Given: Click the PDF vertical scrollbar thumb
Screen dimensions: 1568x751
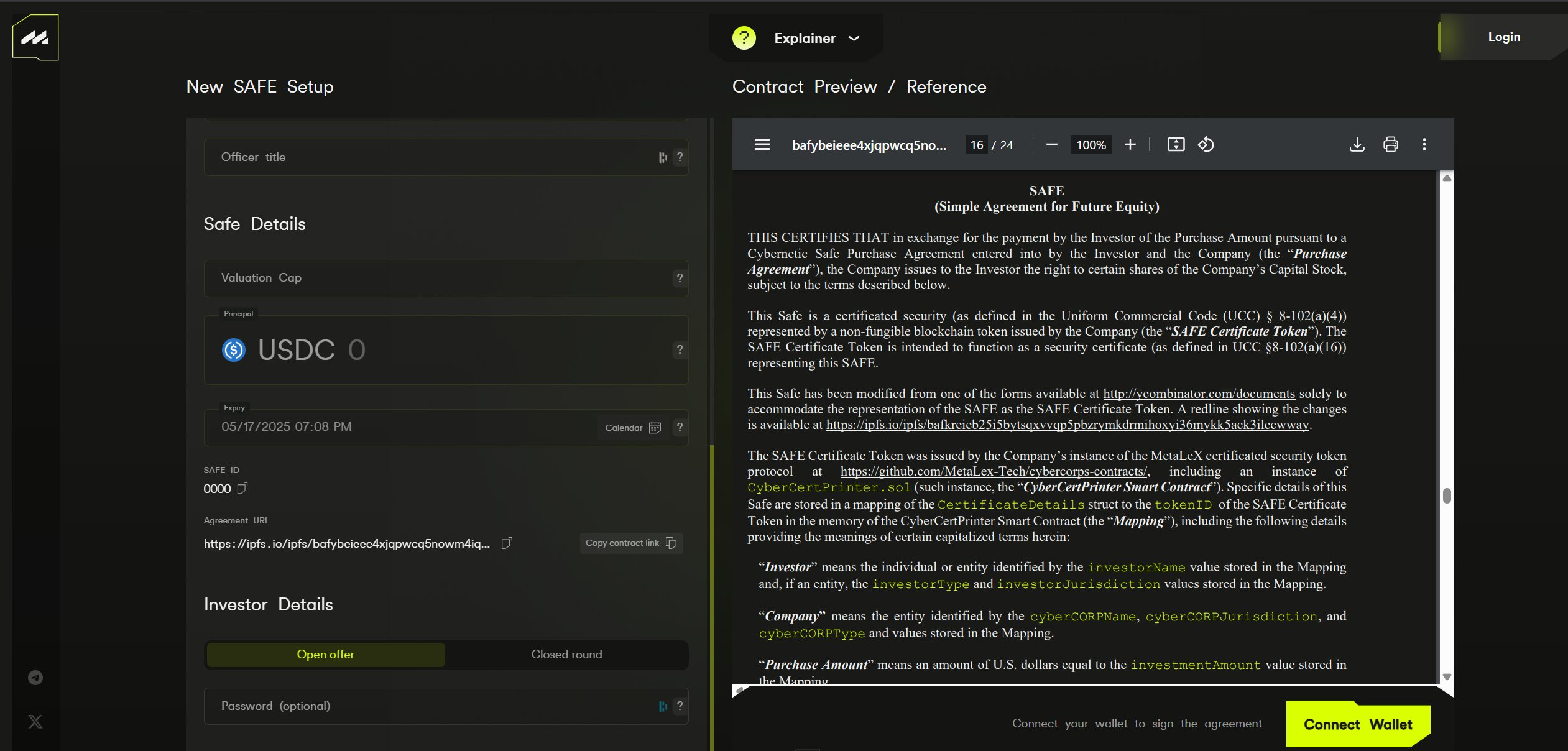Looking at the screenshot, I should 1447,495.
